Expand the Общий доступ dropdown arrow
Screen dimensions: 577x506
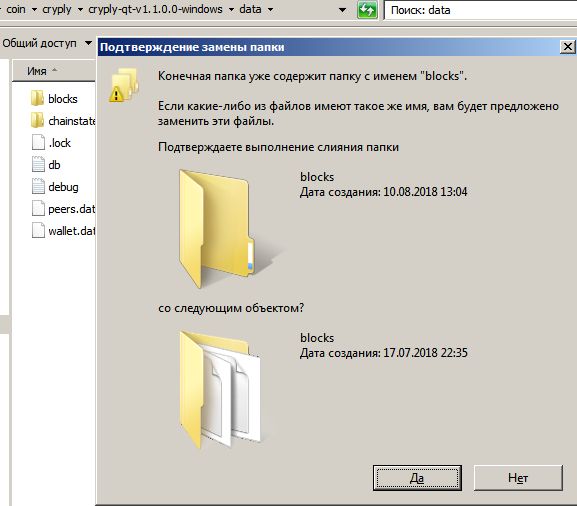88,43
